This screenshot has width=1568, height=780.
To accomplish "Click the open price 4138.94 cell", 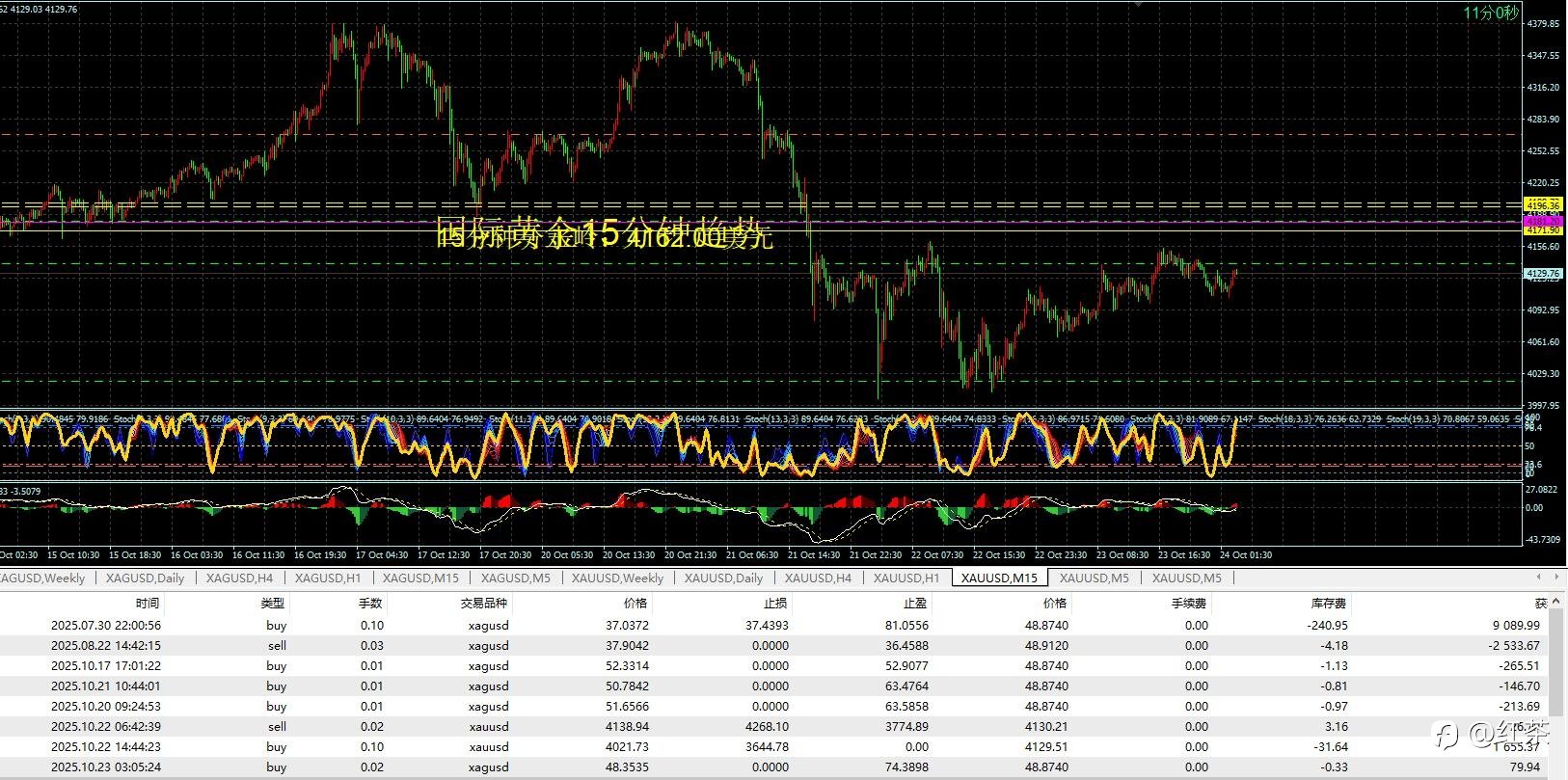I will tap(627, 726).
